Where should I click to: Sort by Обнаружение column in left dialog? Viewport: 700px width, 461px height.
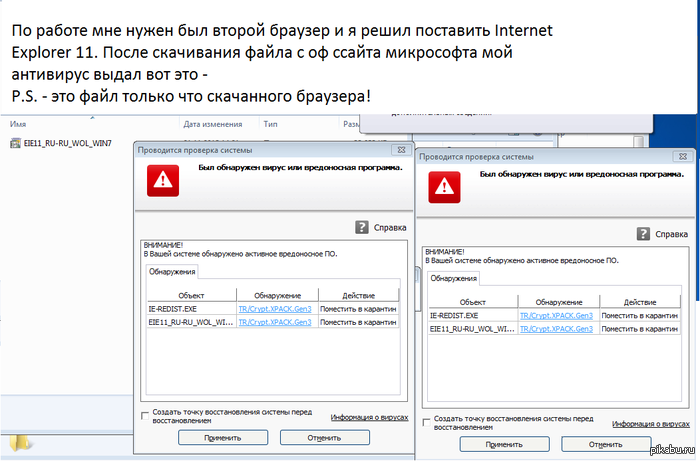(277, 295)
